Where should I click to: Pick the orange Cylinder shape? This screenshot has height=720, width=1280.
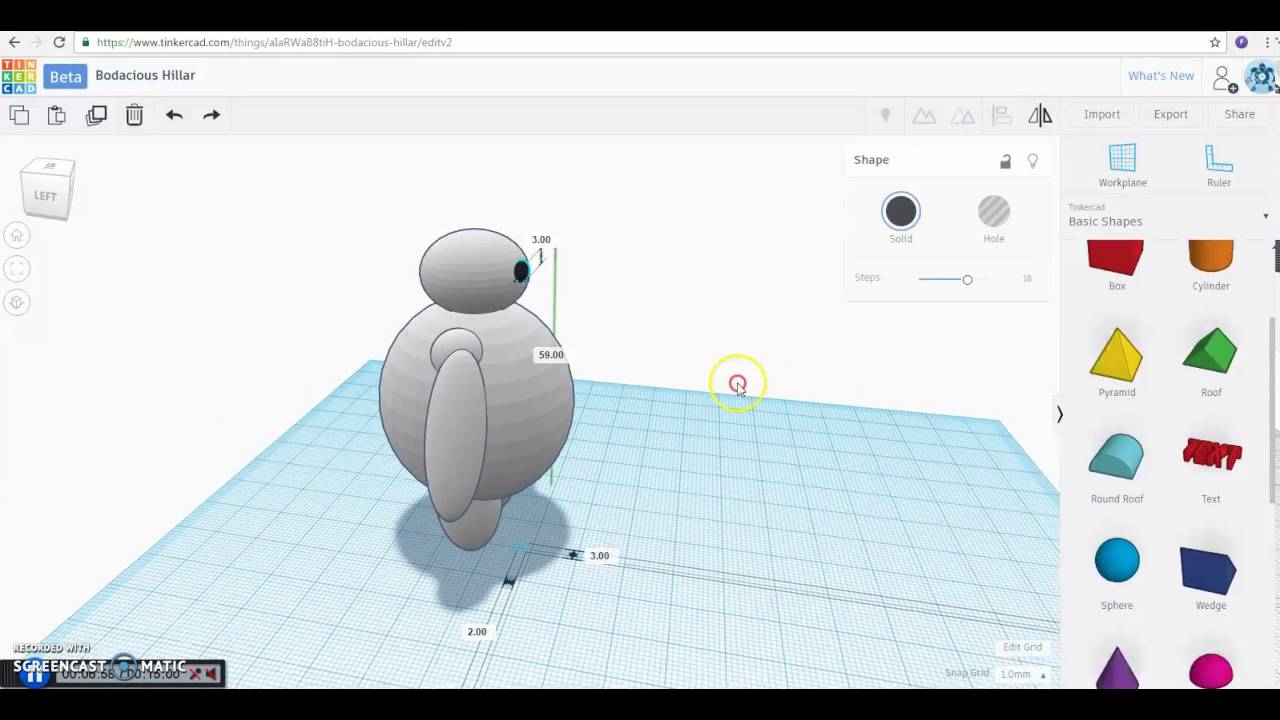pyautogui.click(x=1211, y=258)
